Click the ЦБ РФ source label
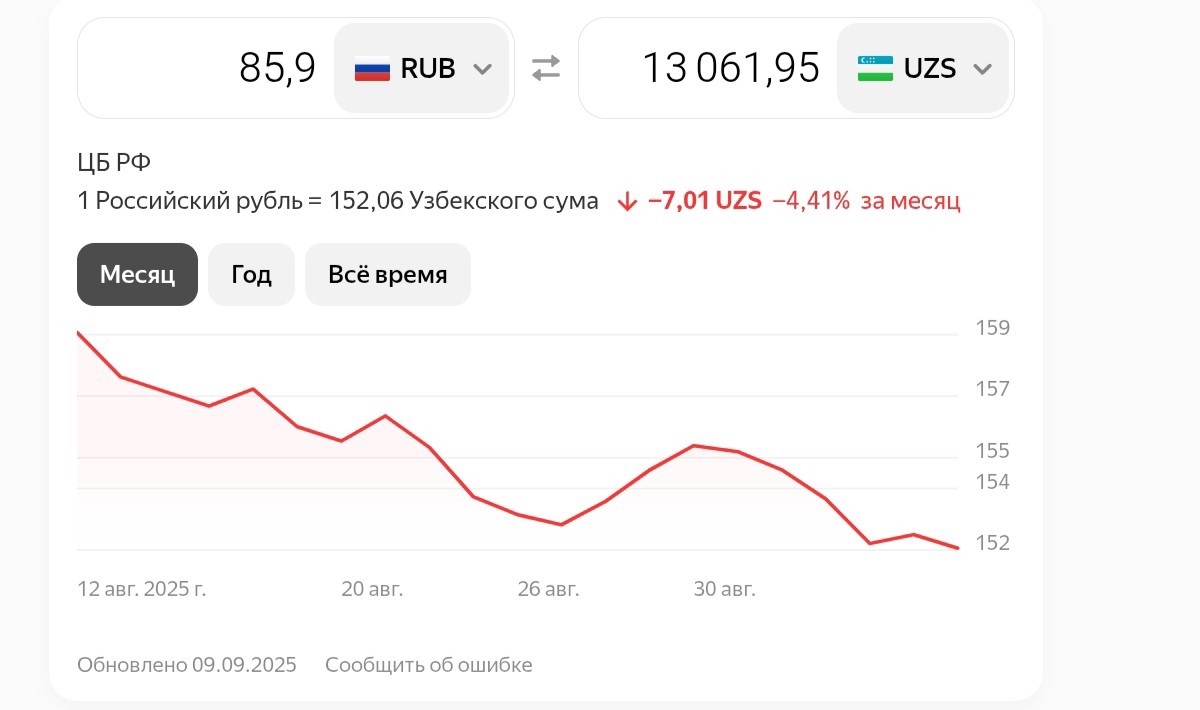The height and width of the screenshot is (710, 1200). point(114,163)
